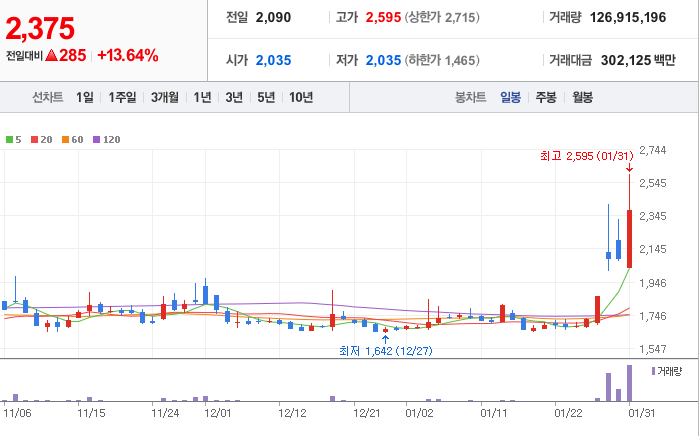Show the 5년 line chart

(266, 97)
